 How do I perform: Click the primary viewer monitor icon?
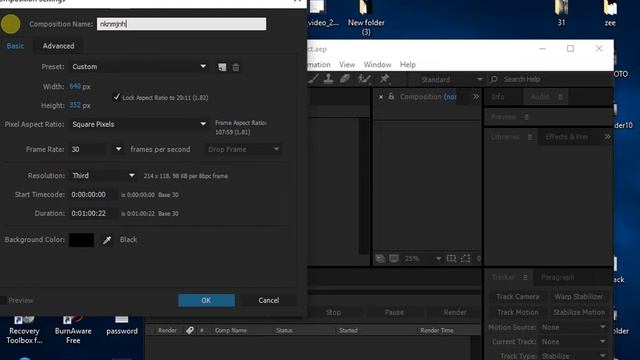tap(394, 259)
